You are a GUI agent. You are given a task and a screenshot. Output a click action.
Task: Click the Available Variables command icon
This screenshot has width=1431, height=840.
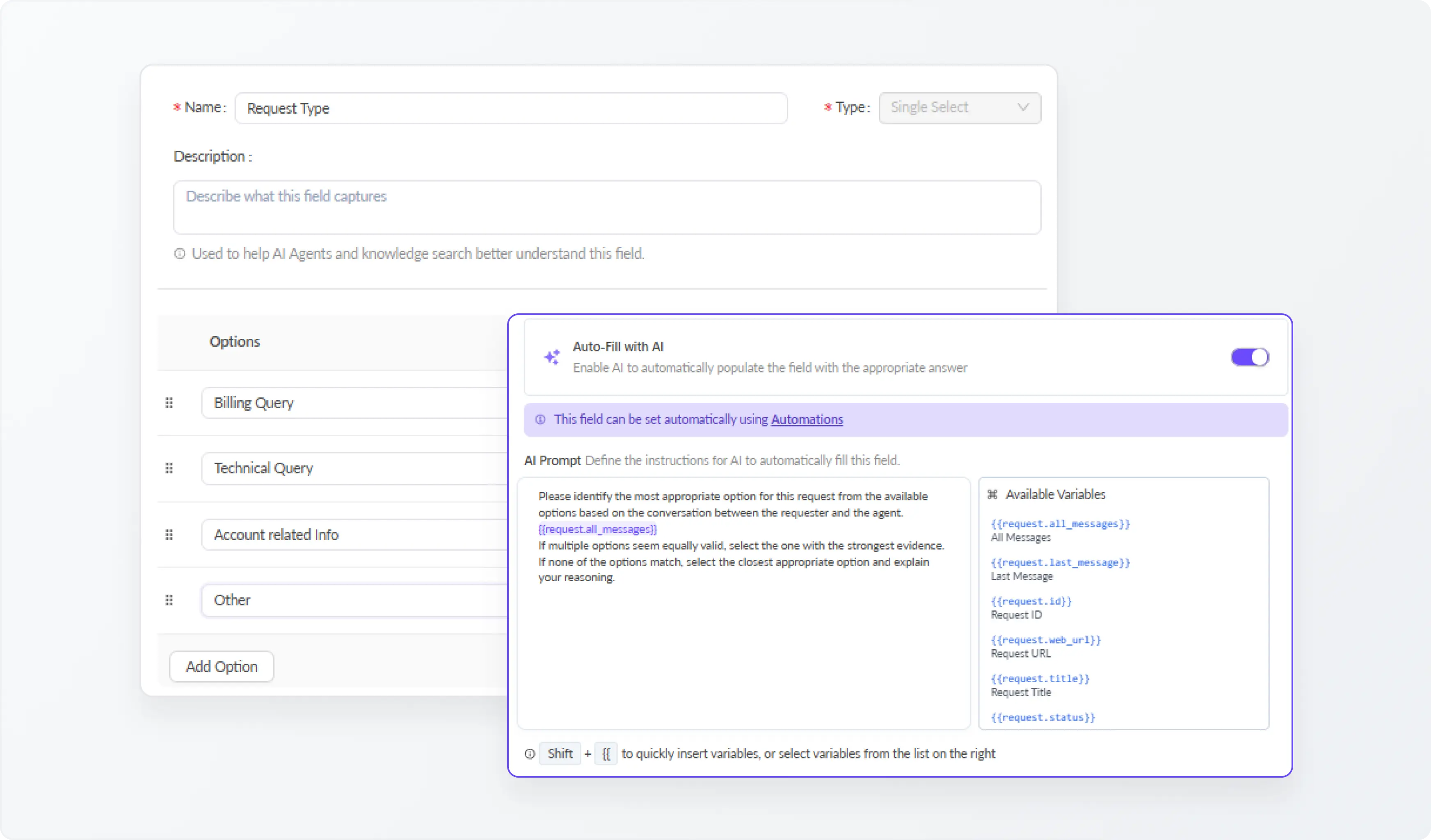(992, 494)
